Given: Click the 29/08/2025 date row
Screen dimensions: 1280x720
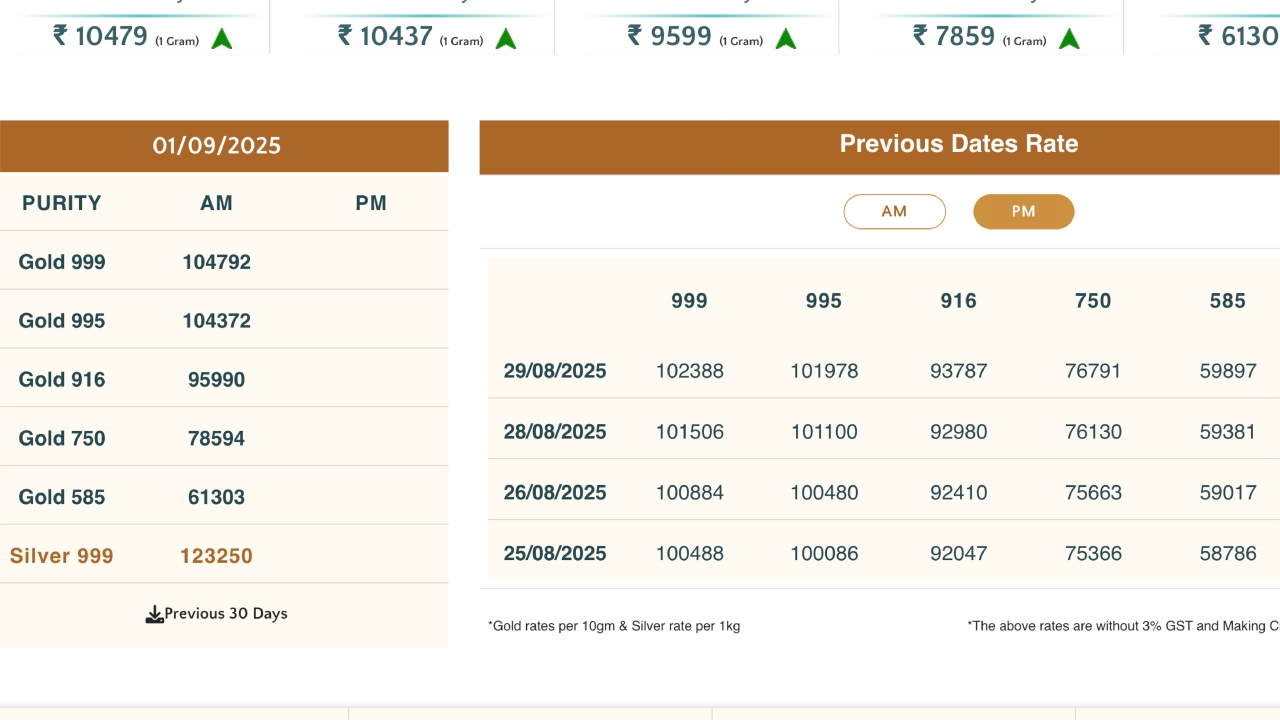Looking at the screenshot, I should coord(555,371).
